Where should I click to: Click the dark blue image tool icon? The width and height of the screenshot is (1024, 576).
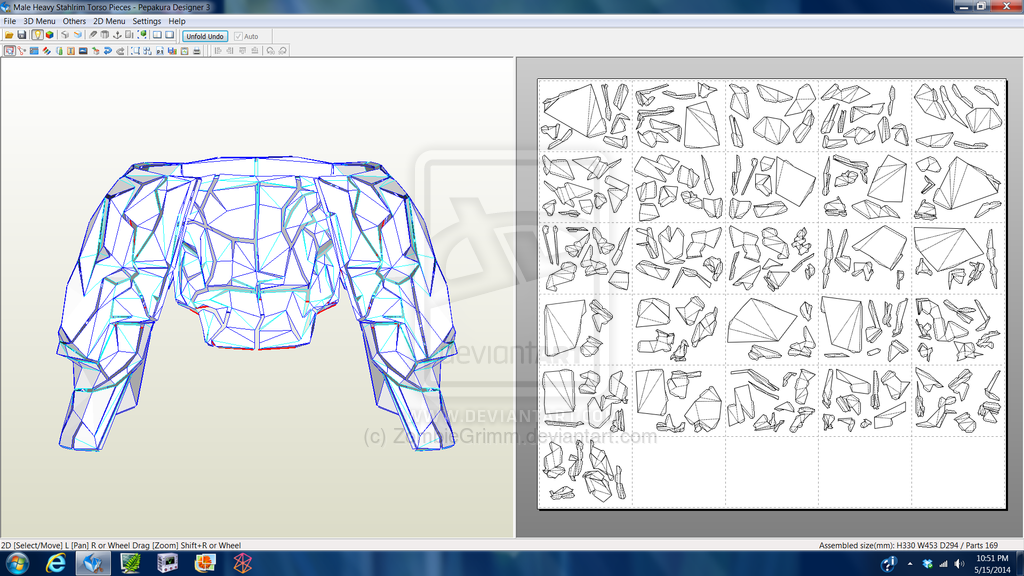(x=83, y=51)
